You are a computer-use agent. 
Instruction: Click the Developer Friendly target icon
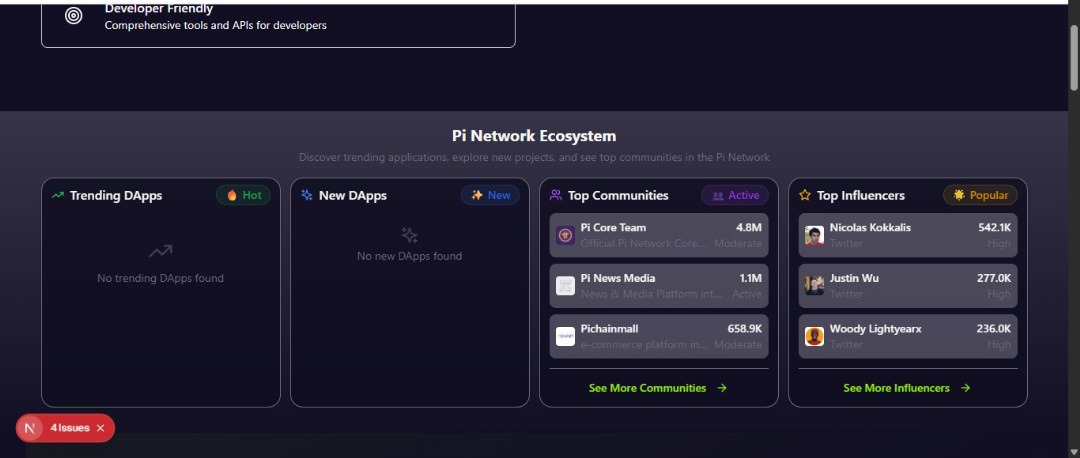74,16
